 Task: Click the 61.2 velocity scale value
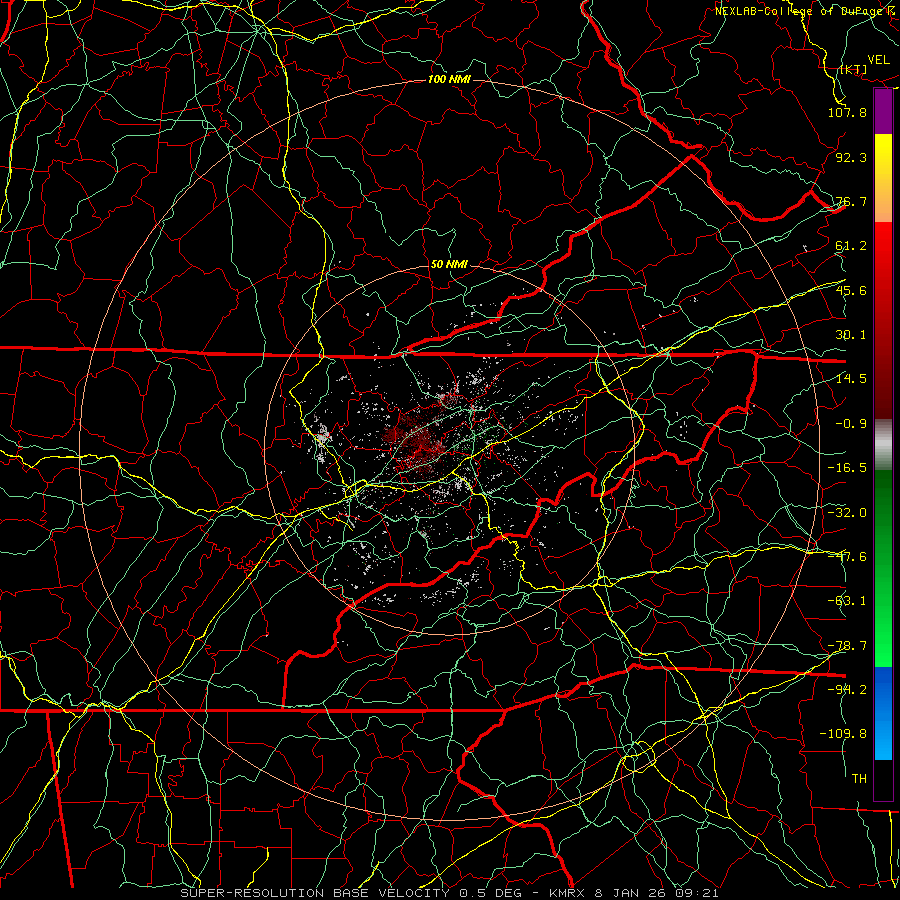click(x=851, y=246)
